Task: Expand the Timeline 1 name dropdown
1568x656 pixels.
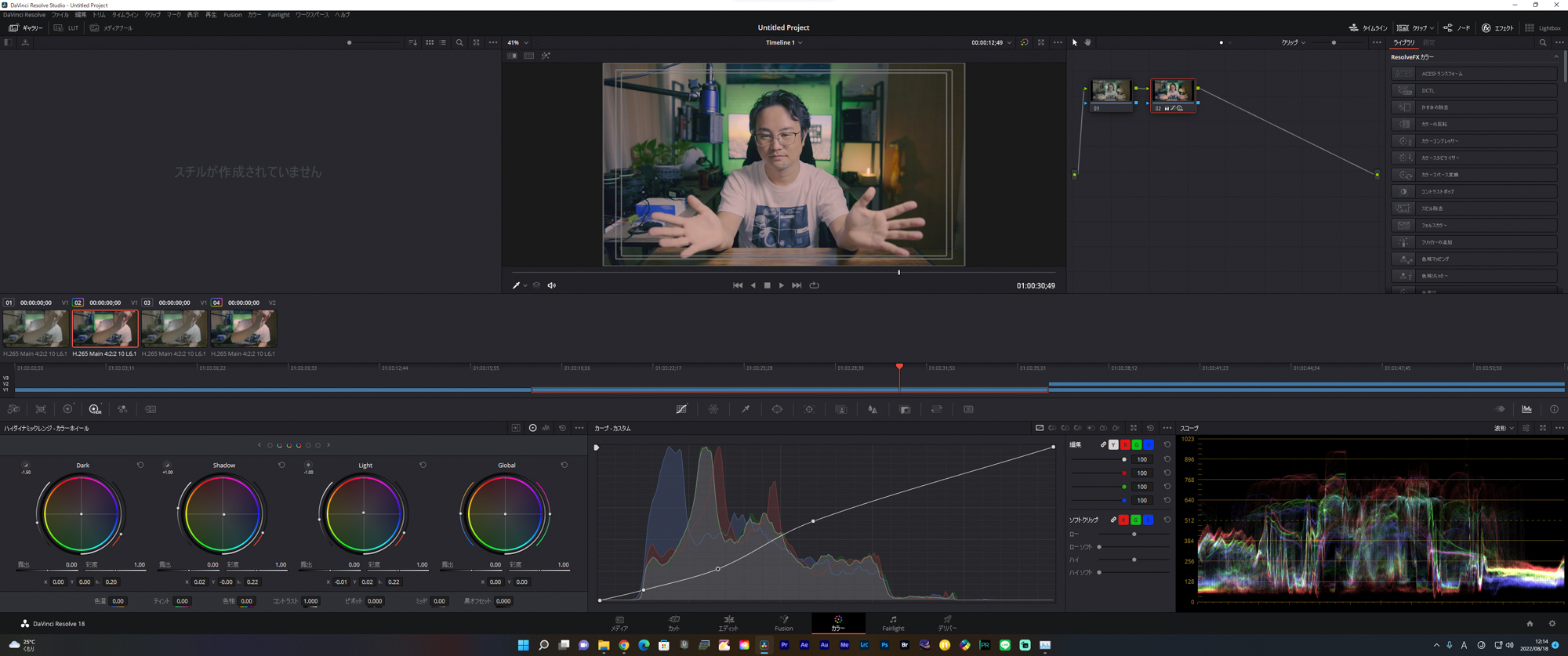Action: [784, 43]
